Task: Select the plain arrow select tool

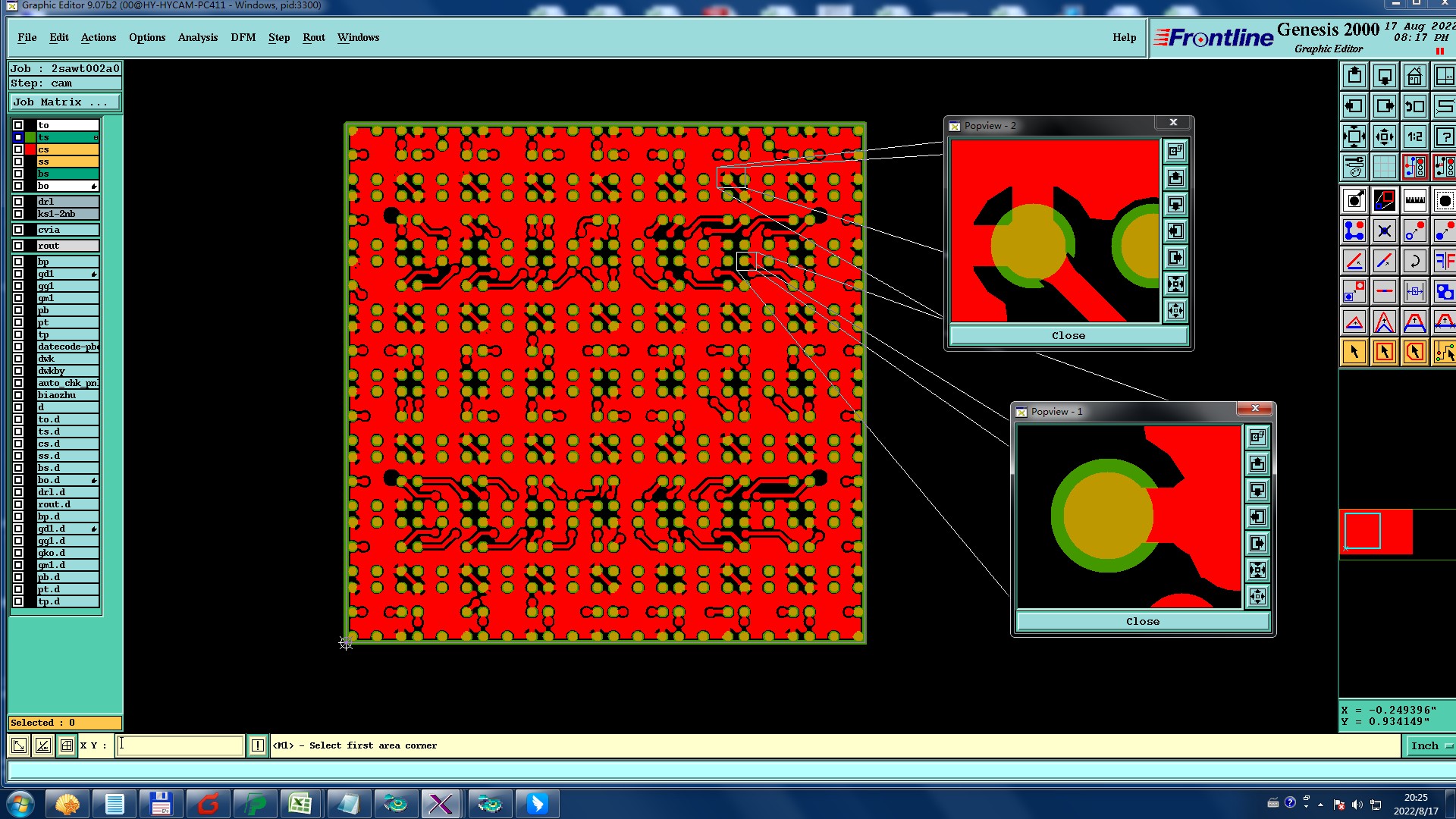Action: click(1354, 352)
